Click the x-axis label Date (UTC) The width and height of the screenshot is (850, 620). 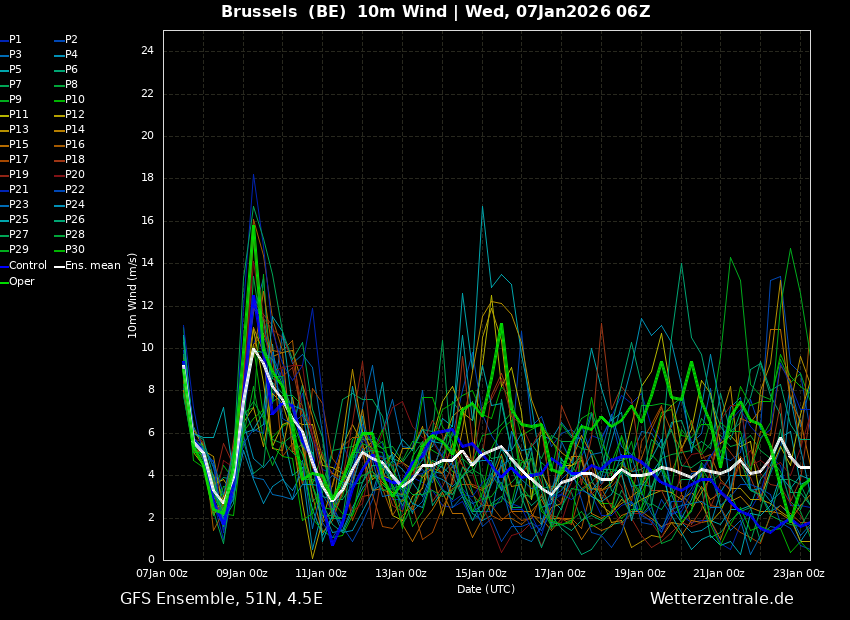click(x=486, y=590)
